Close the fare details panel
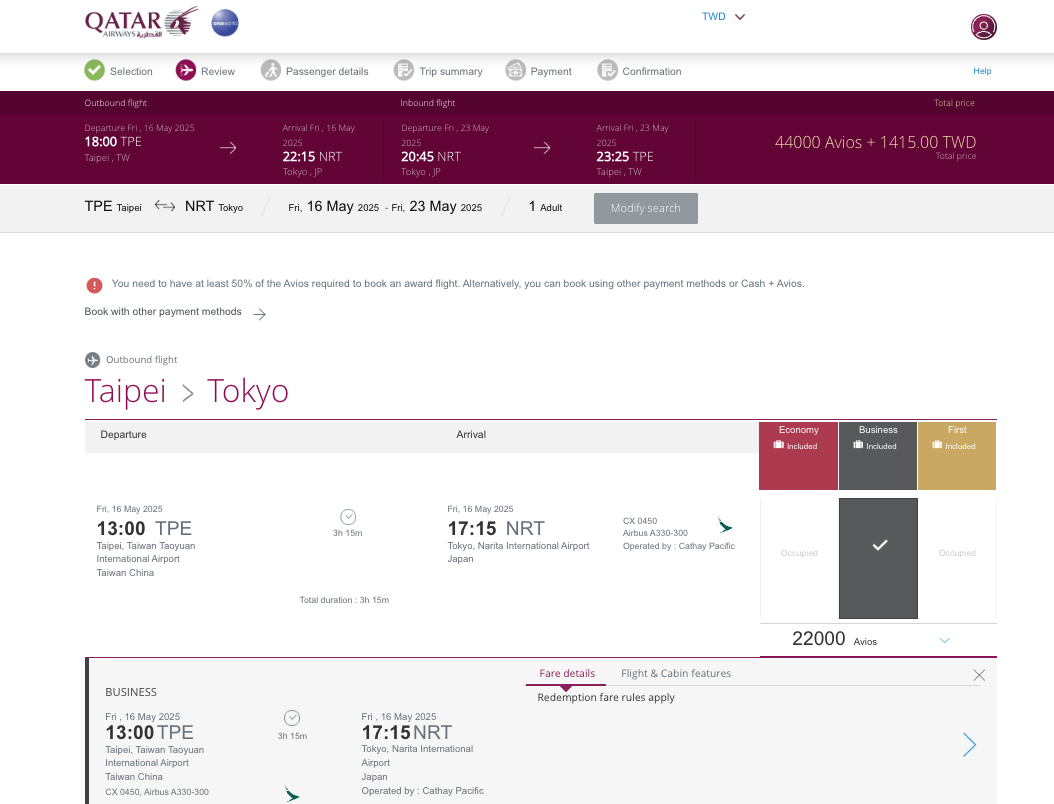Screen dimensions: 1054x804 pos(979,676)
